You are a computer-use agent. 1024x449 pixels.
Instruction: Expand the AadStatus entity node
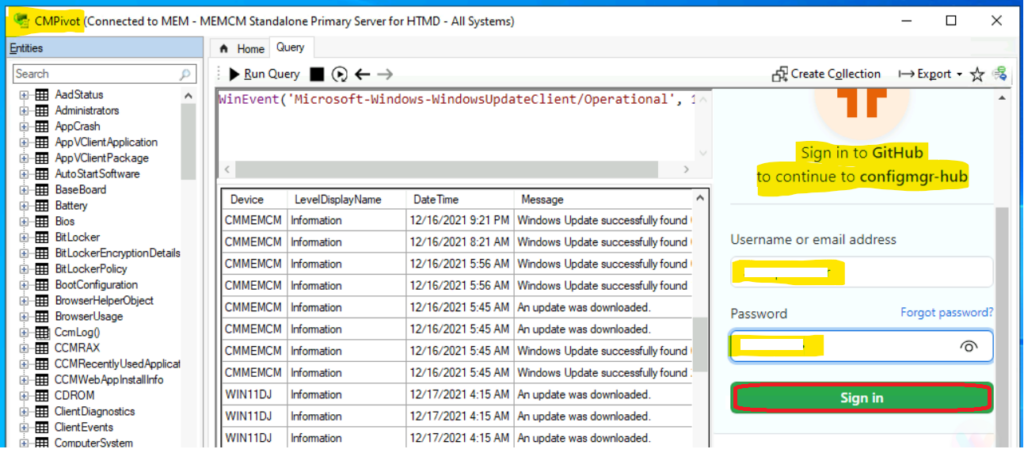tap(24, 95)
